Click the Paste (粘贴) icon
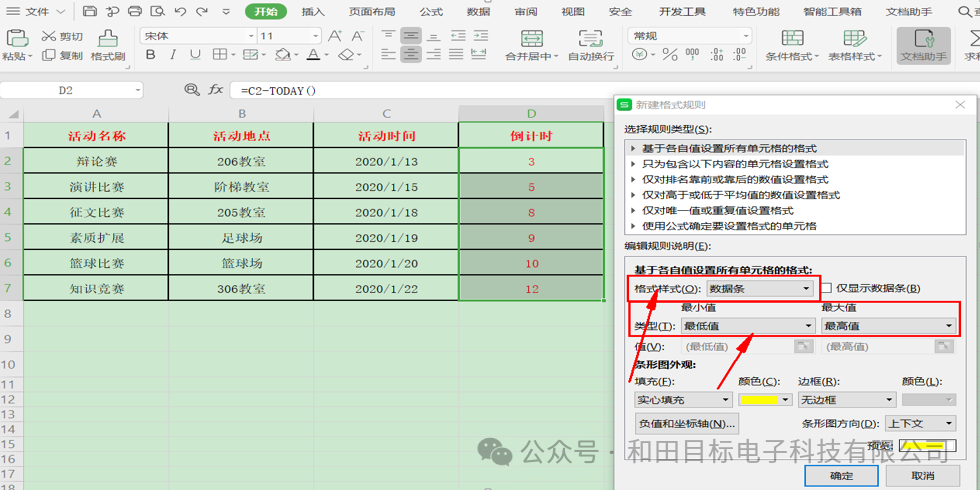The height and width of the screenshot is (490, 980). 16,39
